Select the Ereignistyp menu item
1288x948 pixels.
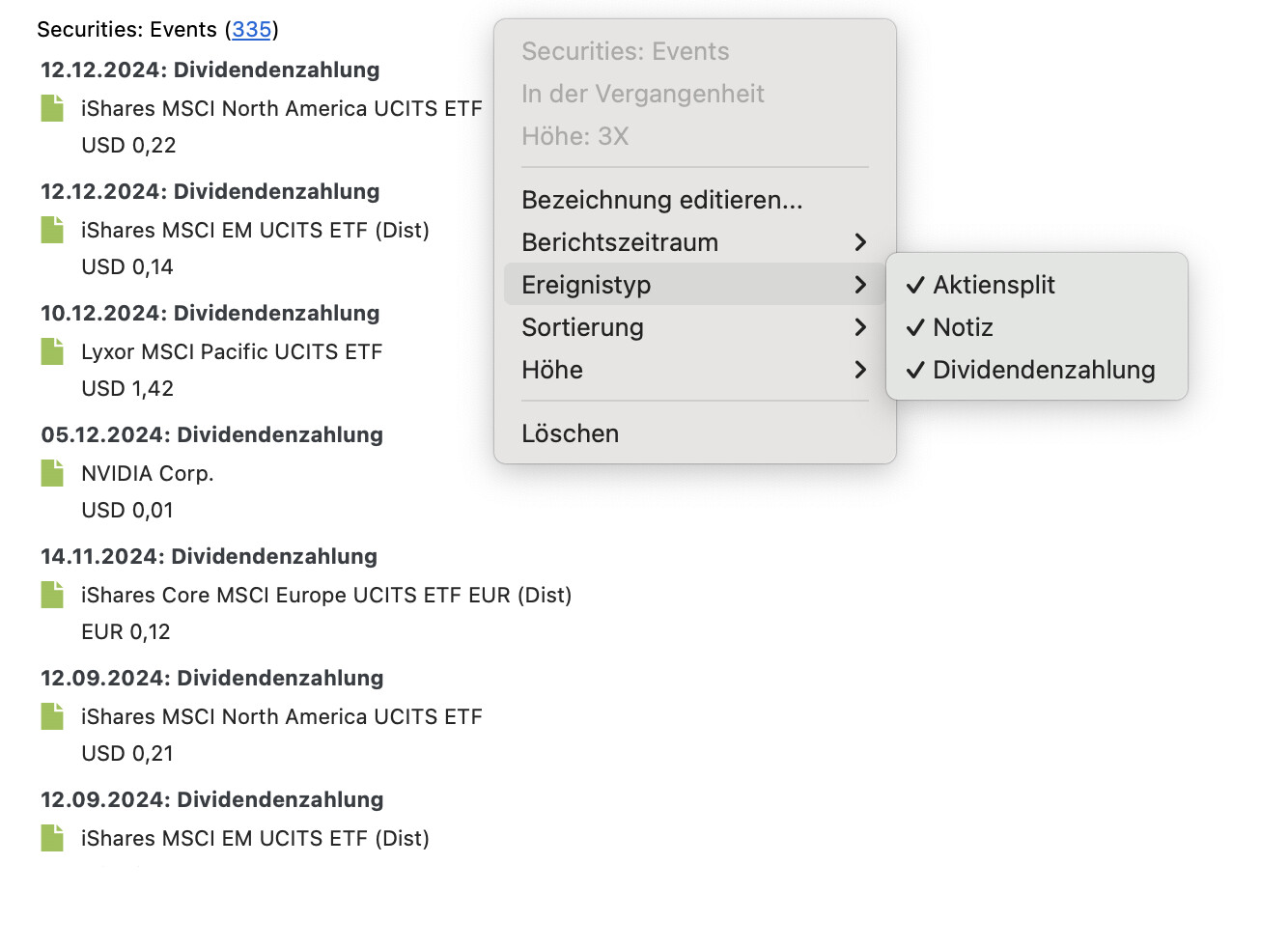tap(694, 285)
